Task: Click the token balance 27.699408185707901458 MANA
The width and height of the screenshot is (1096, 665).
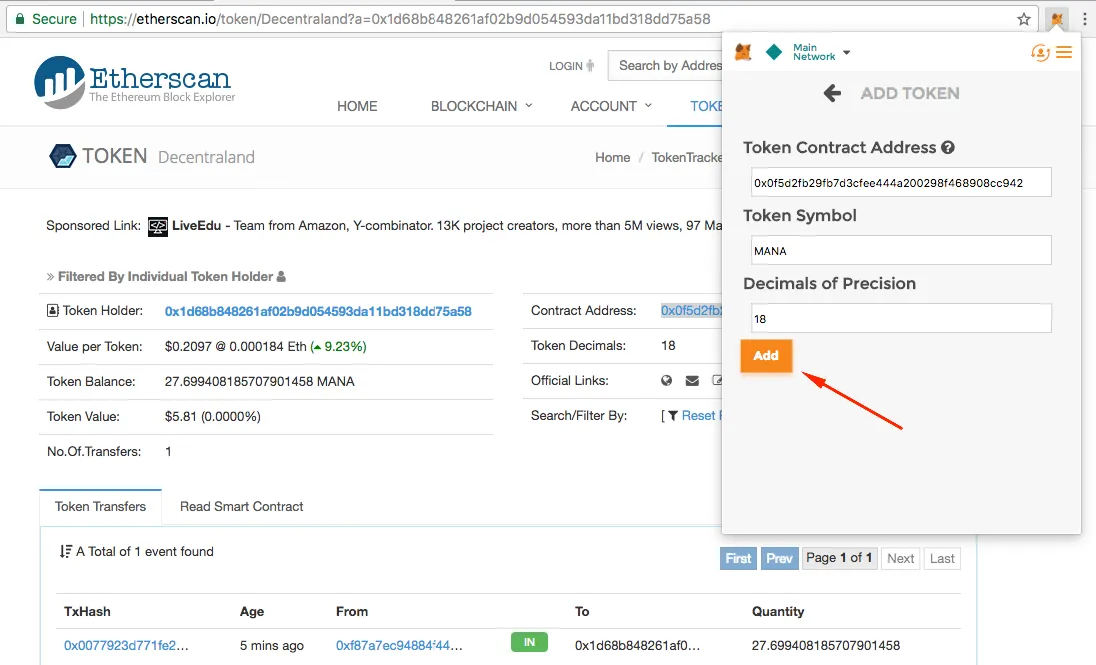Action: tap(259, 381)
